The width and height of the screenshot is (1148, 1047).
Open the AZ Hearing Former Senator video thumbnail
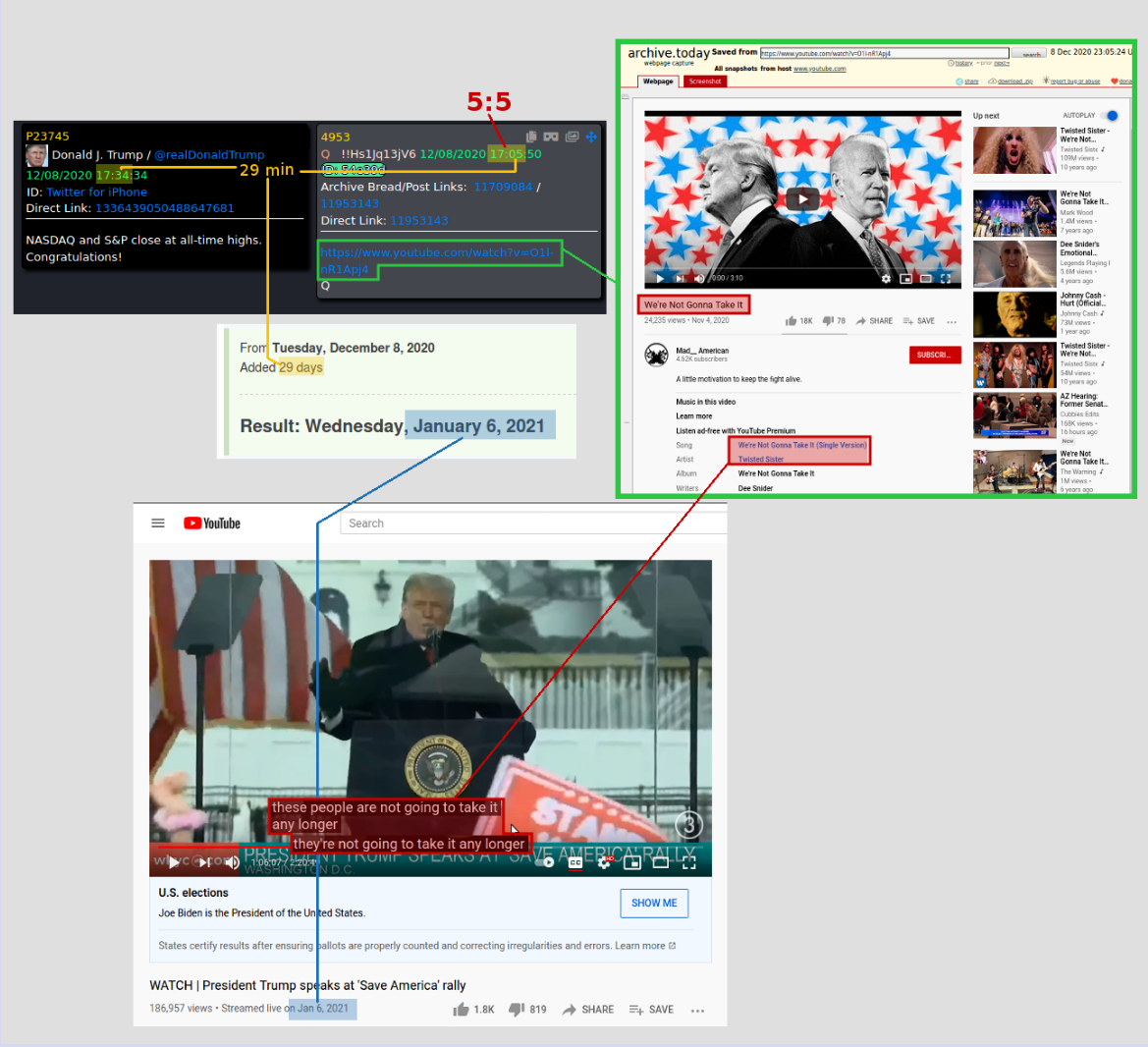click(1014, 415)
